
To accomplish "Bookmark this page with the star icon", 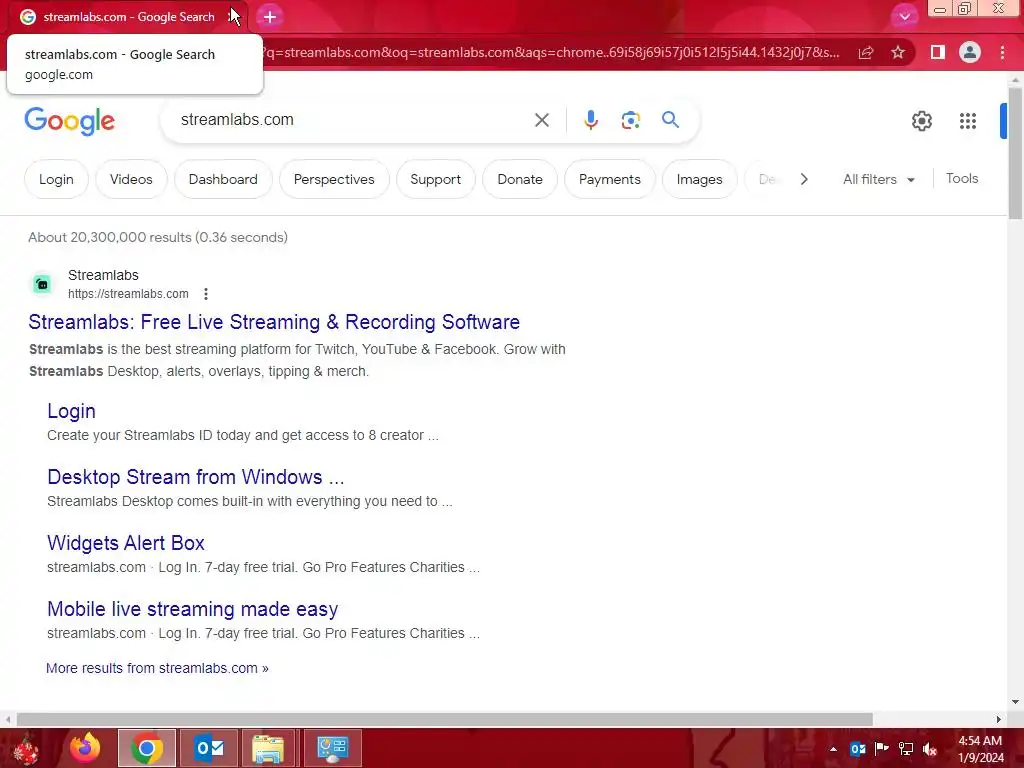I will point(898,52).
